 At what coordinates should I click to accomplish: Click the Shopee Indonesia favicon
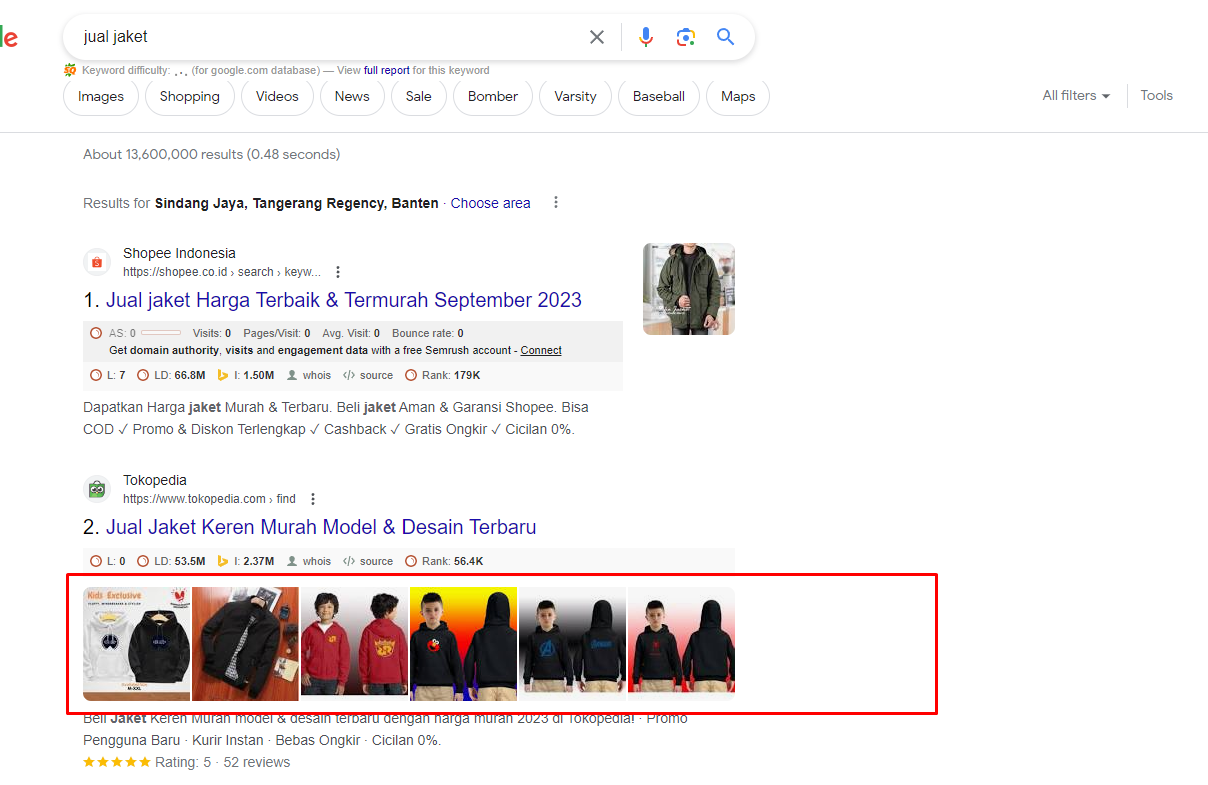click(96, 261)
